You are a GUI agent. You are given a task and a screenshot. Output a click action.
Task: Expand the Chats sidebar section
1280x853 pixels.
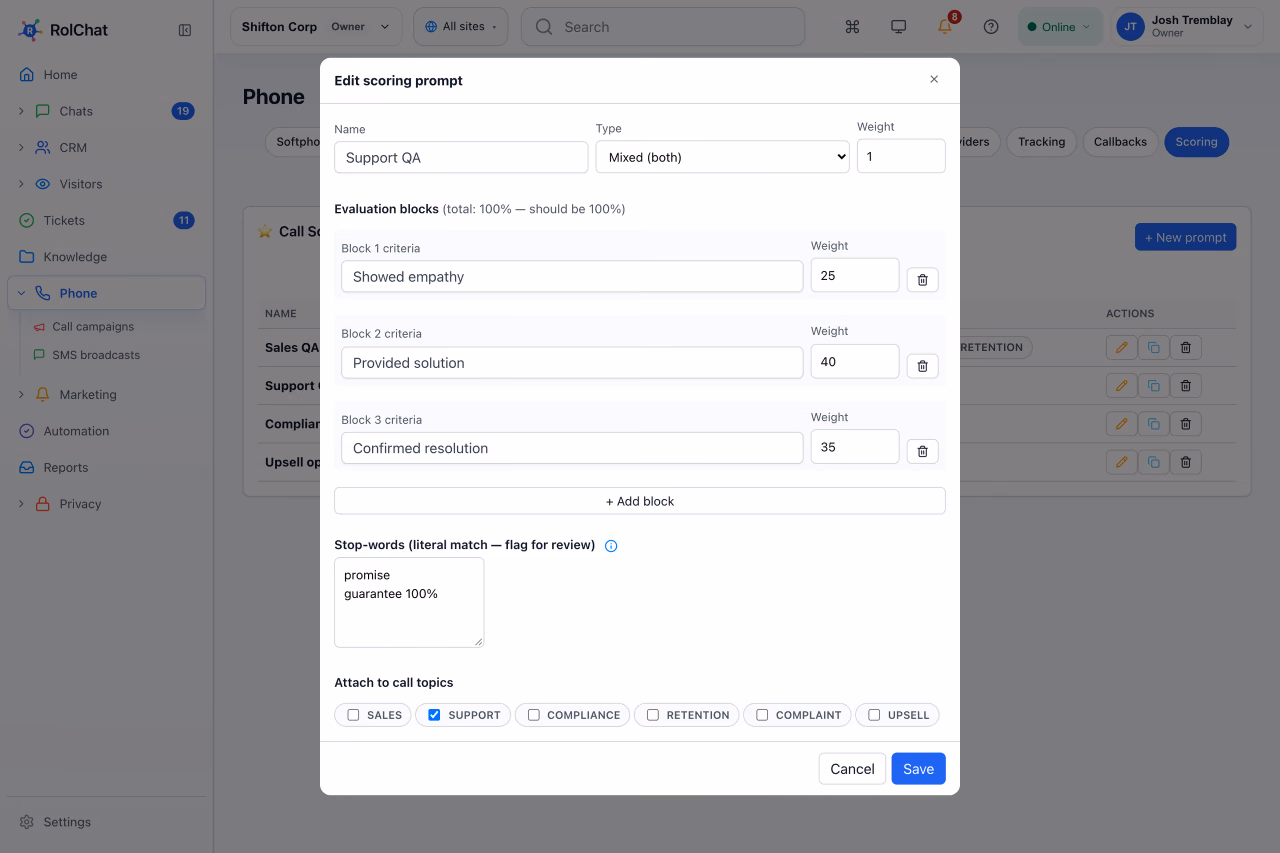pyautogui.click(x=21, y=111)
